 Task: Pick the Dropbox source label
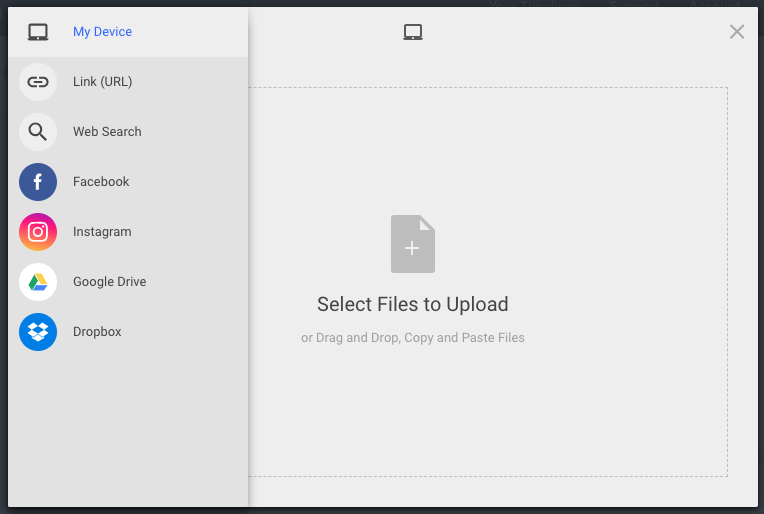97,332
